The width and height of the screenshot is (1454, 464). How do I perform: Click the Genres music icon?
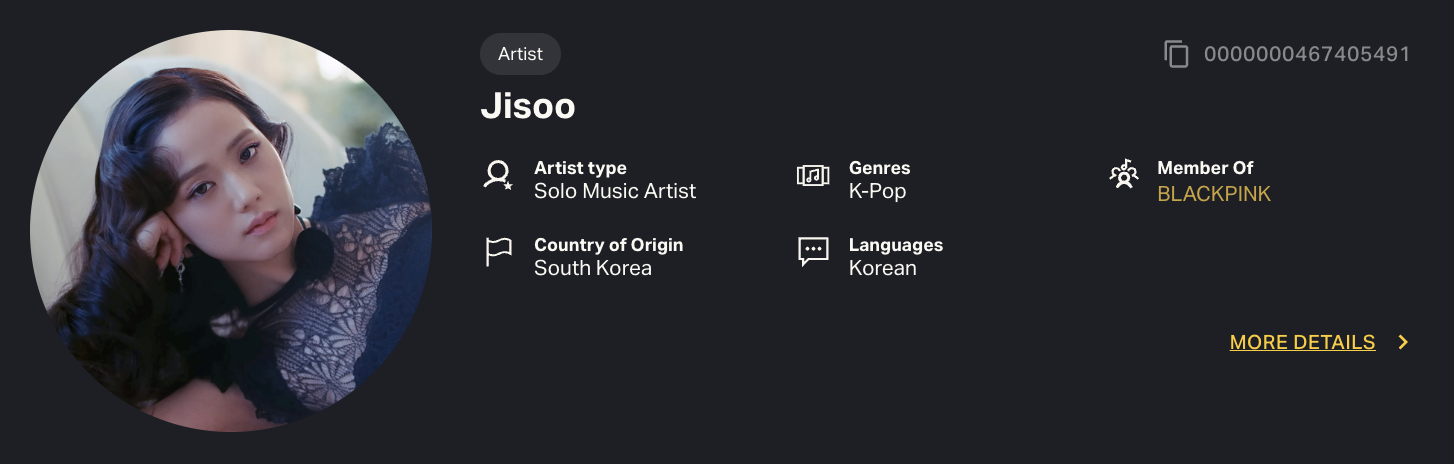pyautogui.click(x=813, y=176)
